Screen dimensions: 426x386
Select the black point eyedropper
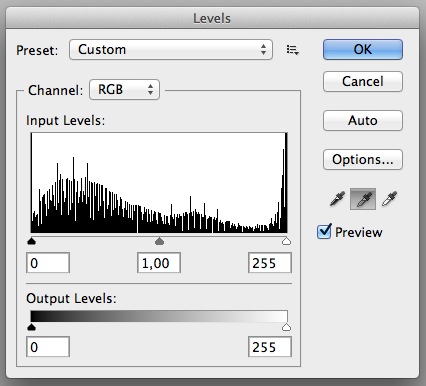pyautogui.click(x=337, y=199)
